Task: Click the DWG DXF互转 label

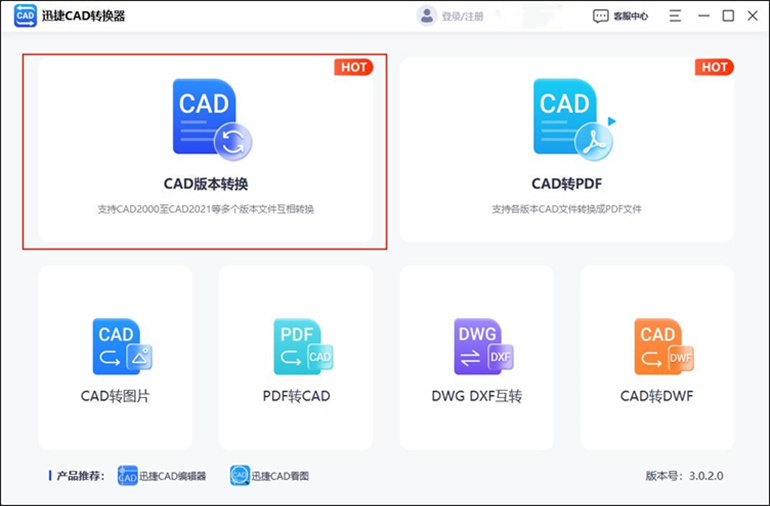Action: pyautogui.click(x=476, y=396)
